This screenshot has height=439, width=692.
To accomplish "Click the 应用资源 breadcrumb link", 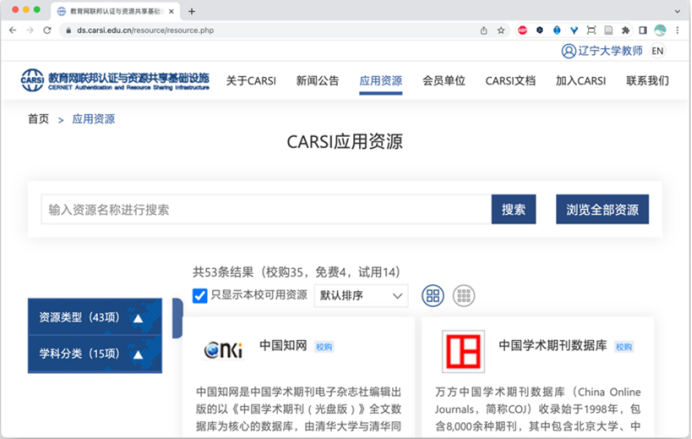I will (94, 119).
